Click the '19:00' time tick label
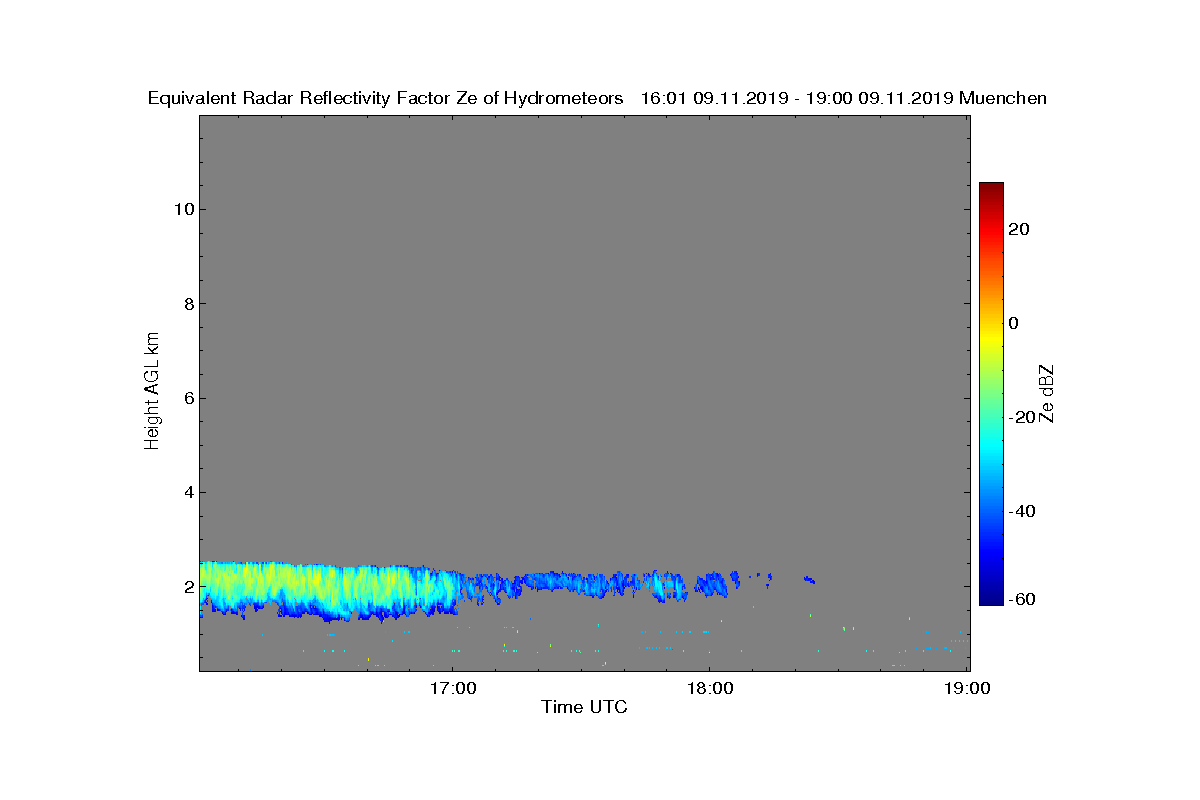 click(968, 689)
